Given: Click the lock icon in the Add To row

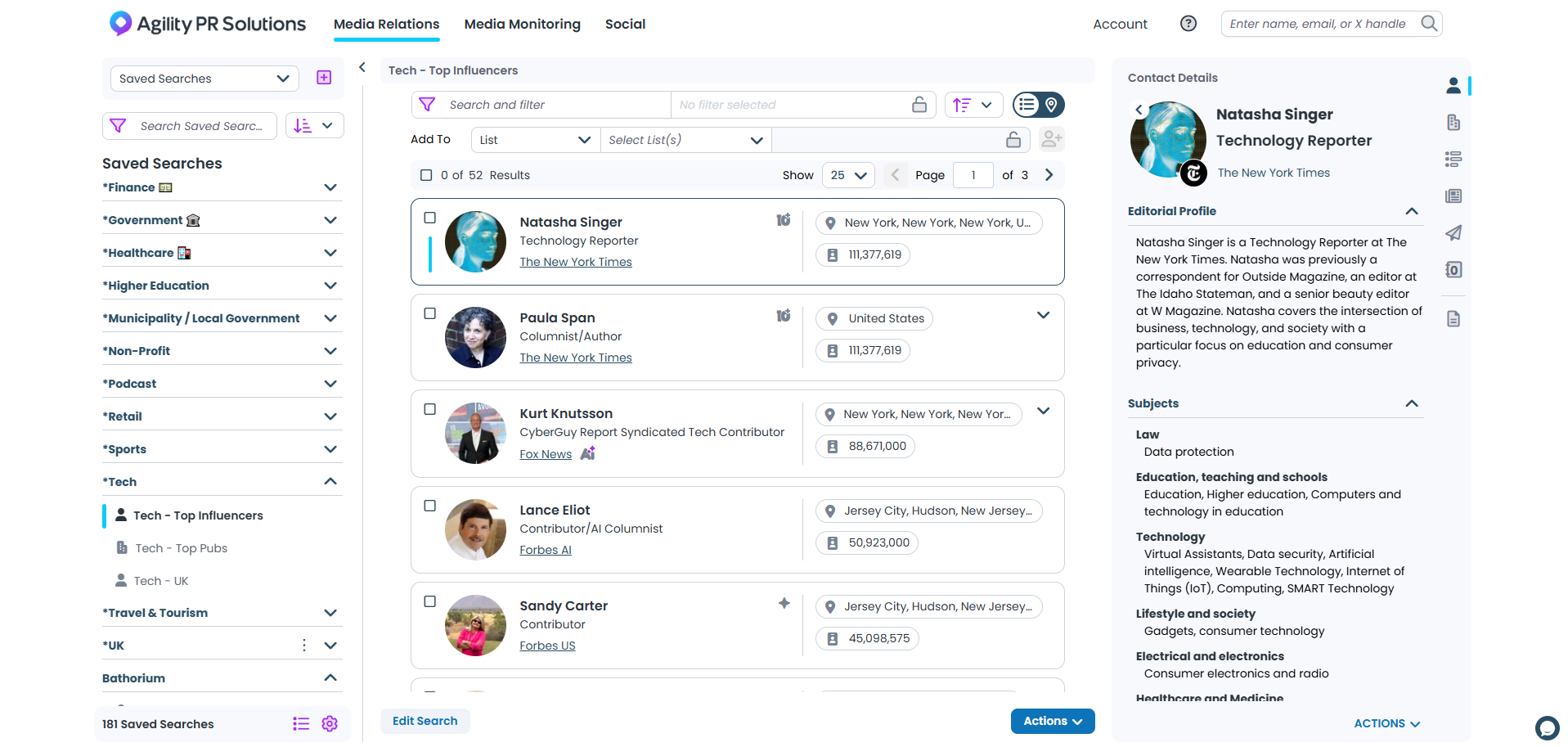Looking at the screenshot, I should (1013, 140).
